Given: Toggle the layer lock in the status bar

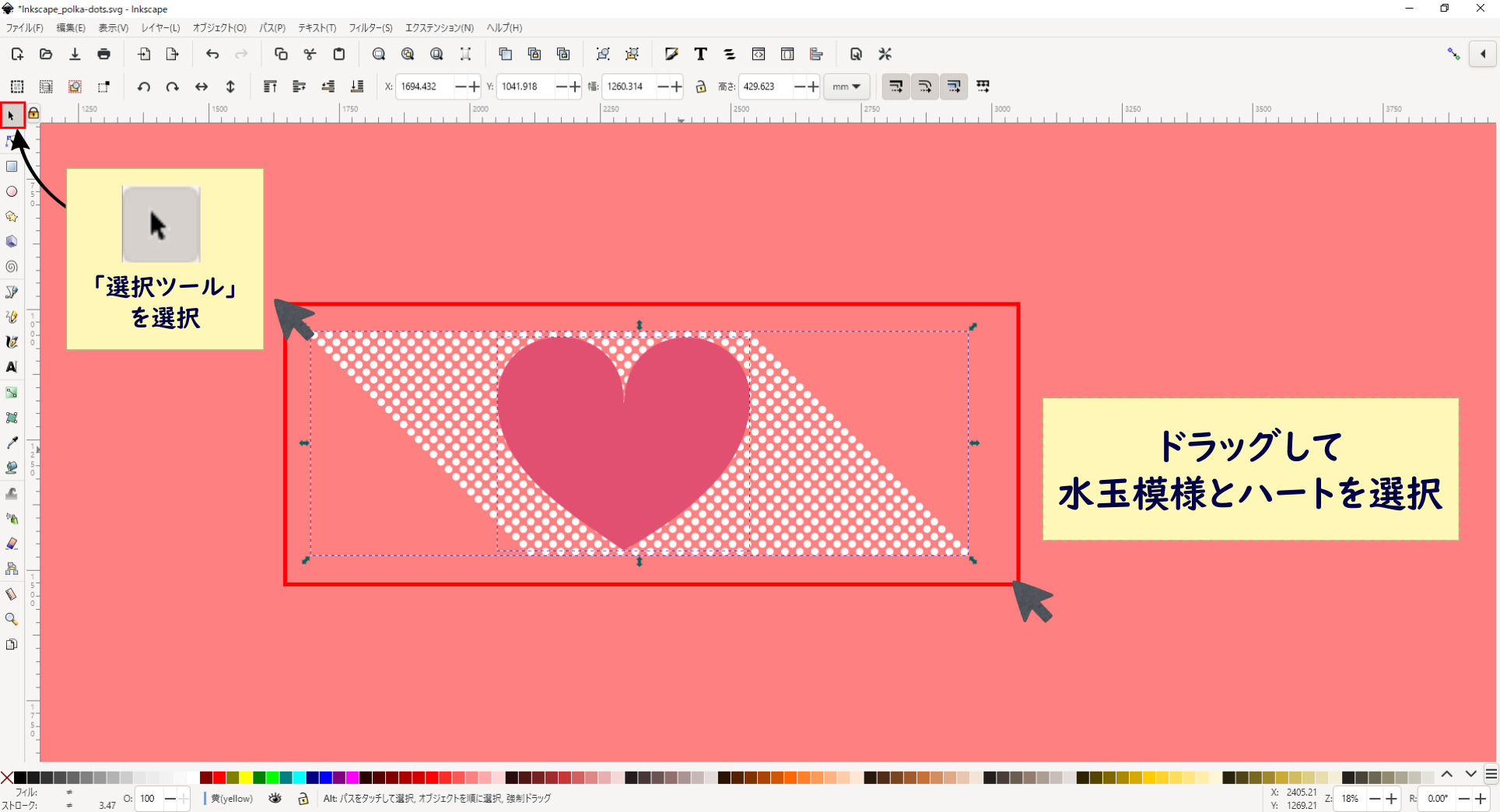Looking at the screenshot, I should pyautogui.click(x=303, y=799).
